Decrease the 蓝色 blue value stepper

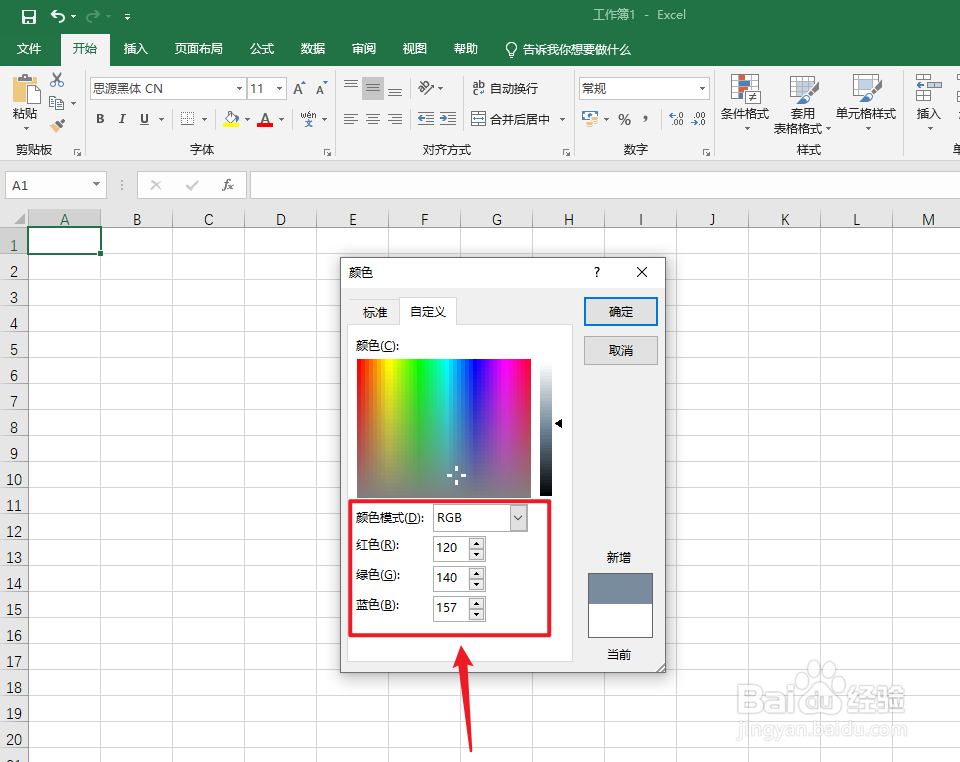[x=477, y=614]
